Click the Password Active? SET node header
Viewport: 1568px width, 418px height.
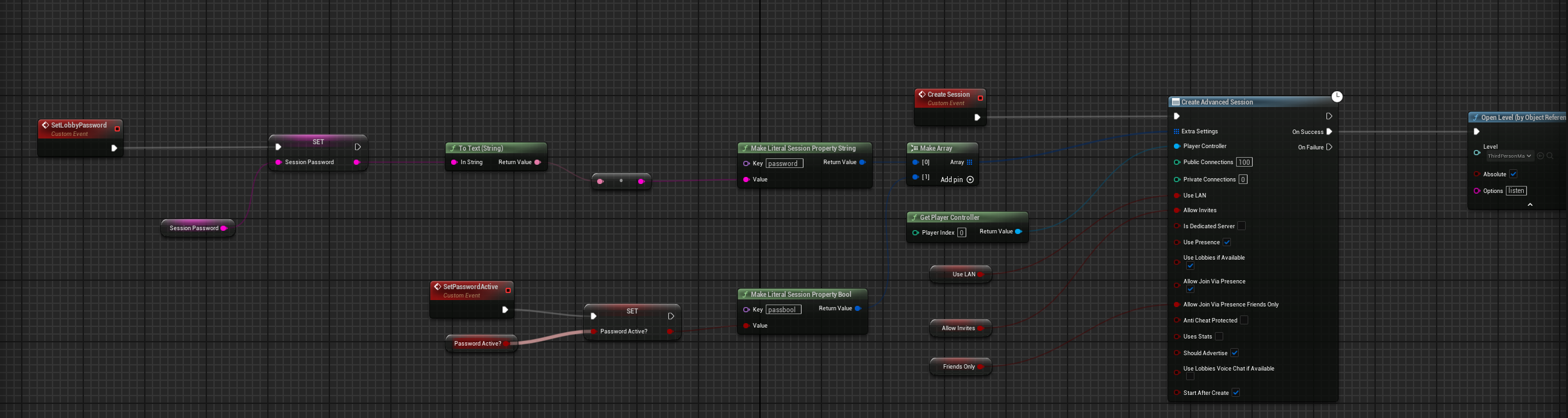click(632, 311)
